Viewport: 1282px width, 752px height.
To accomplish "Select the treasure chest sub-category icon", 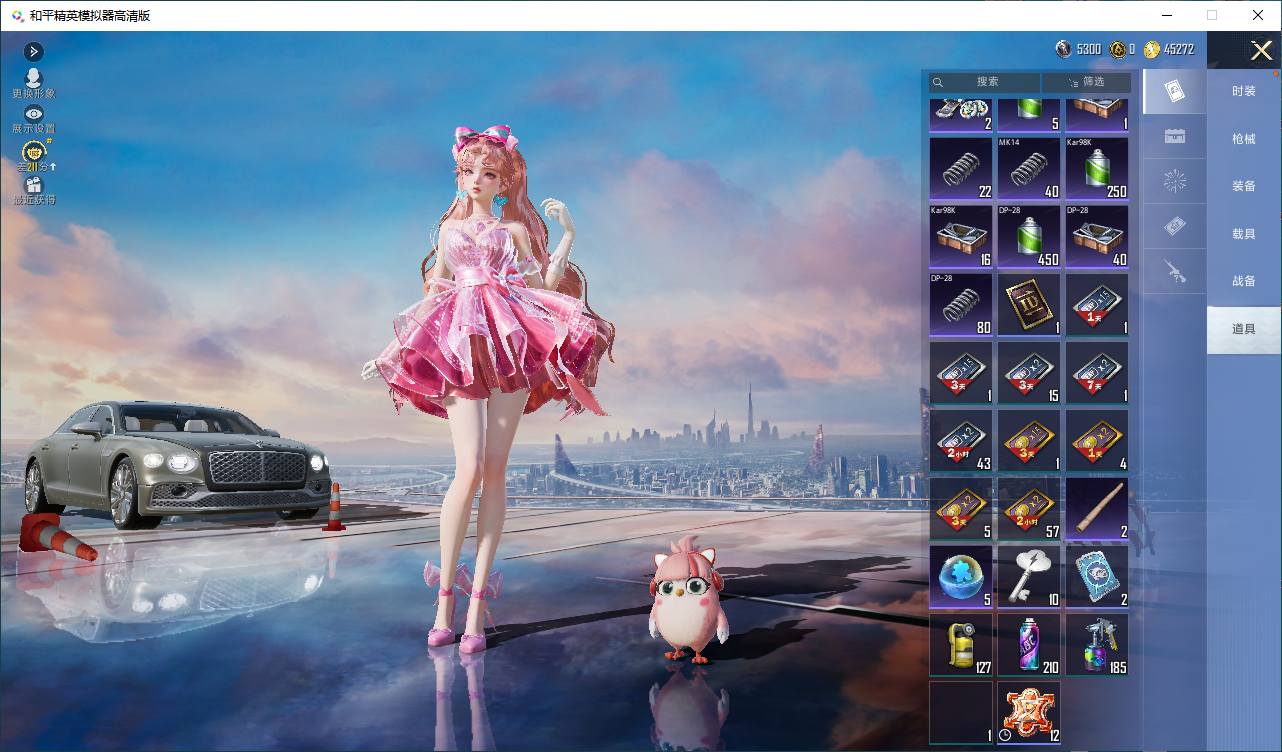I will click(x=1175, y=137).
